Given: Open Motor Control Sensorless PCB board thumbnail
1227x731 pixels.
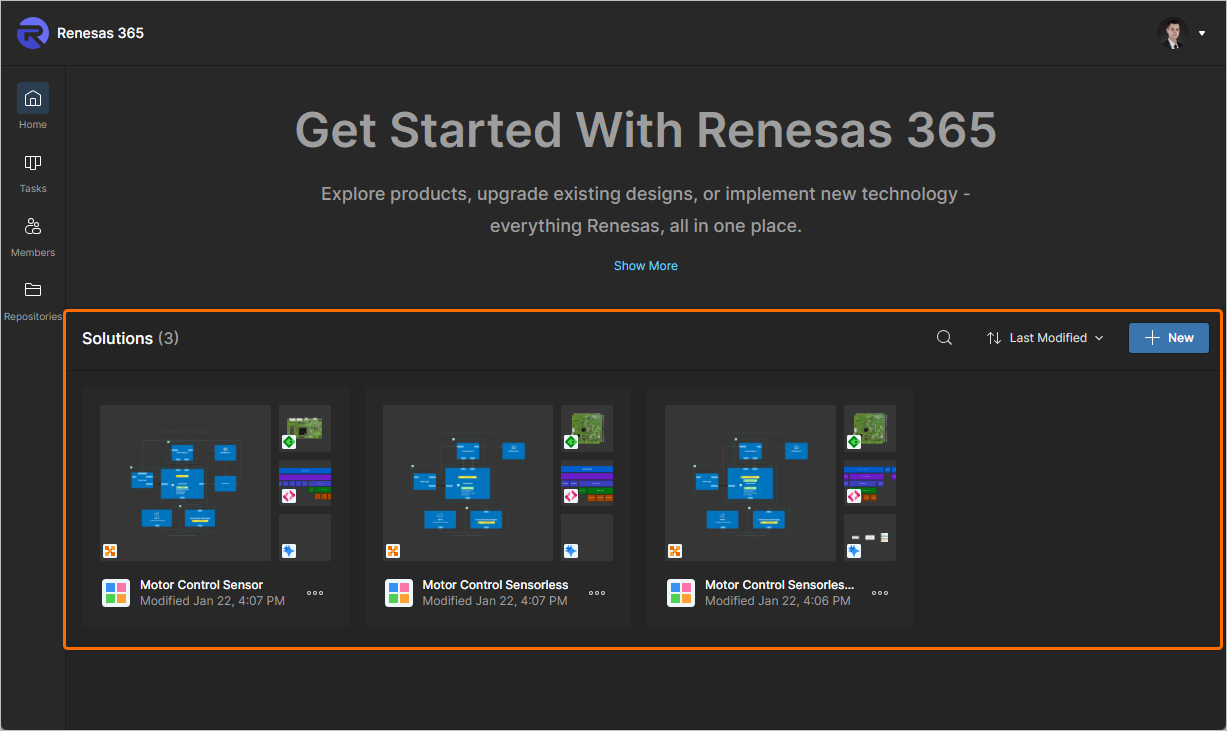Looking at the screenshot, I should pyautogui.click(x=587, y=428).
